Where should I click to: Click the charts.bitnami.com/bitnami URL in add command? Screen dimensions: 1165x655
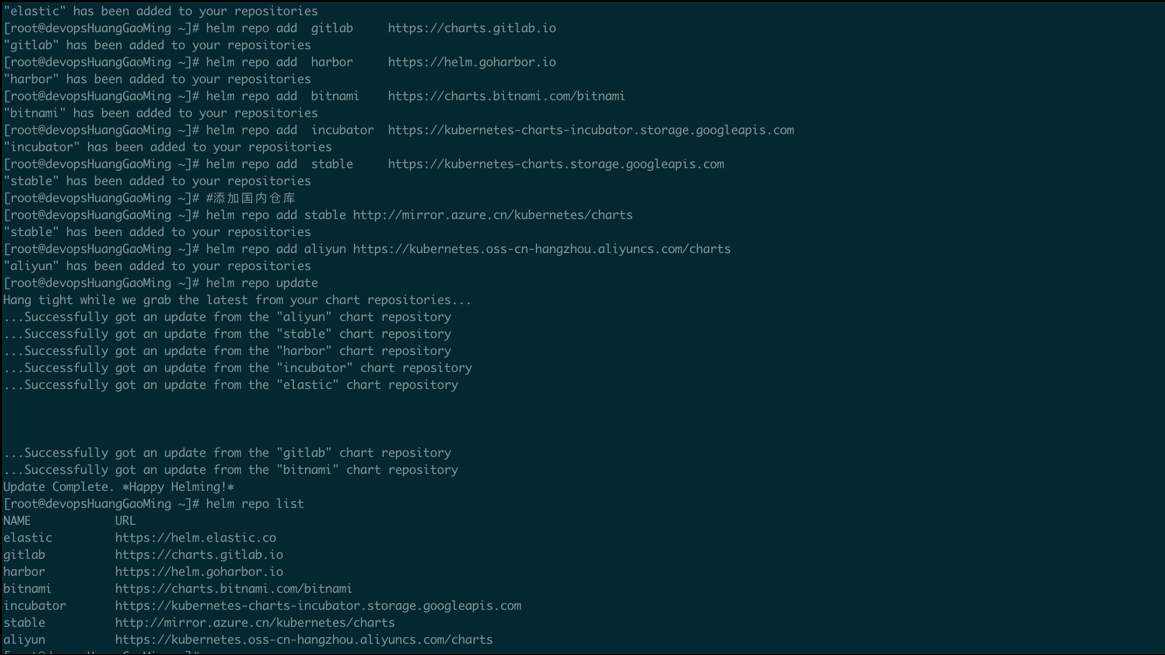tap(506, 97)
